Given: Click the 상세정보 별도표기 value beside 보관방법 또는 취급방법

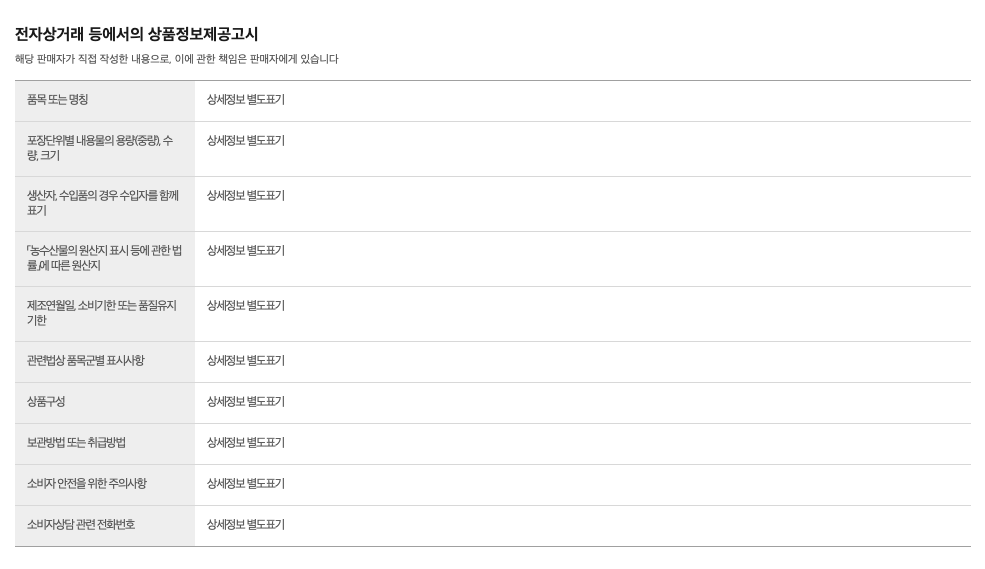Looking at the screenshot, I should pyautogui.click(x=246, y=443).
